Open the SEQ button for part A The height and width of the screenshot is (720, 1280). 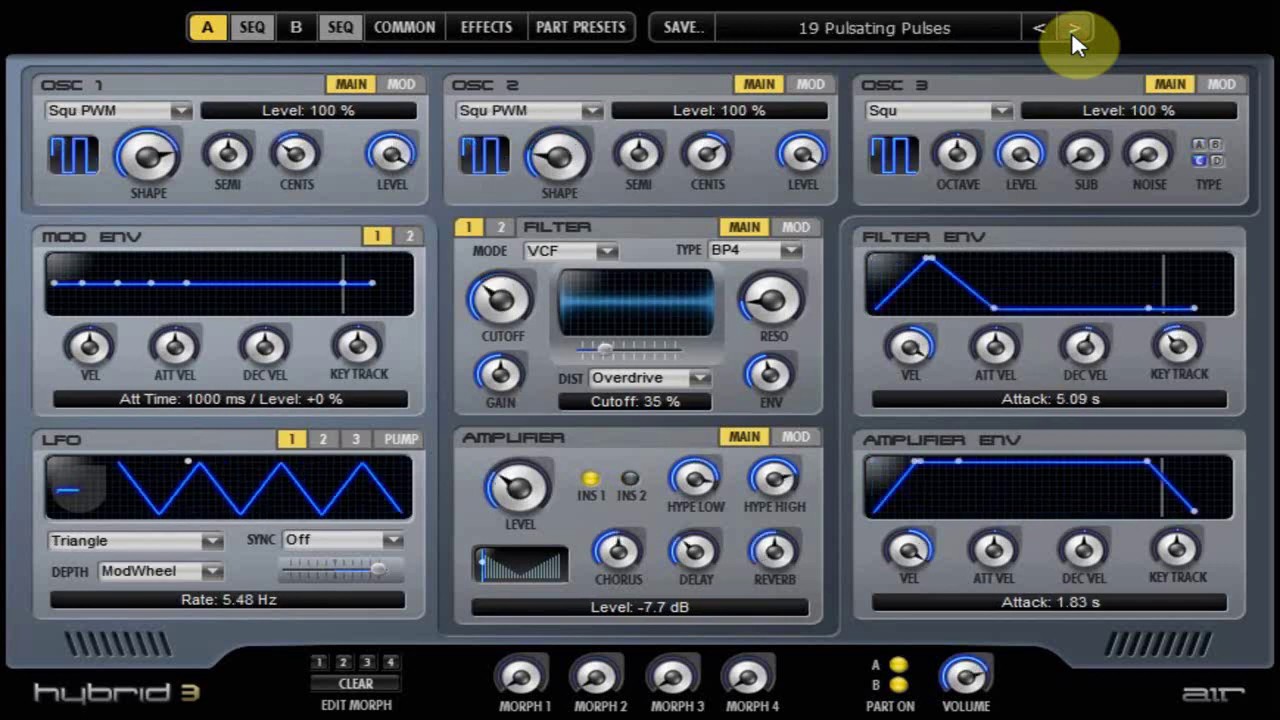(252, 27)
